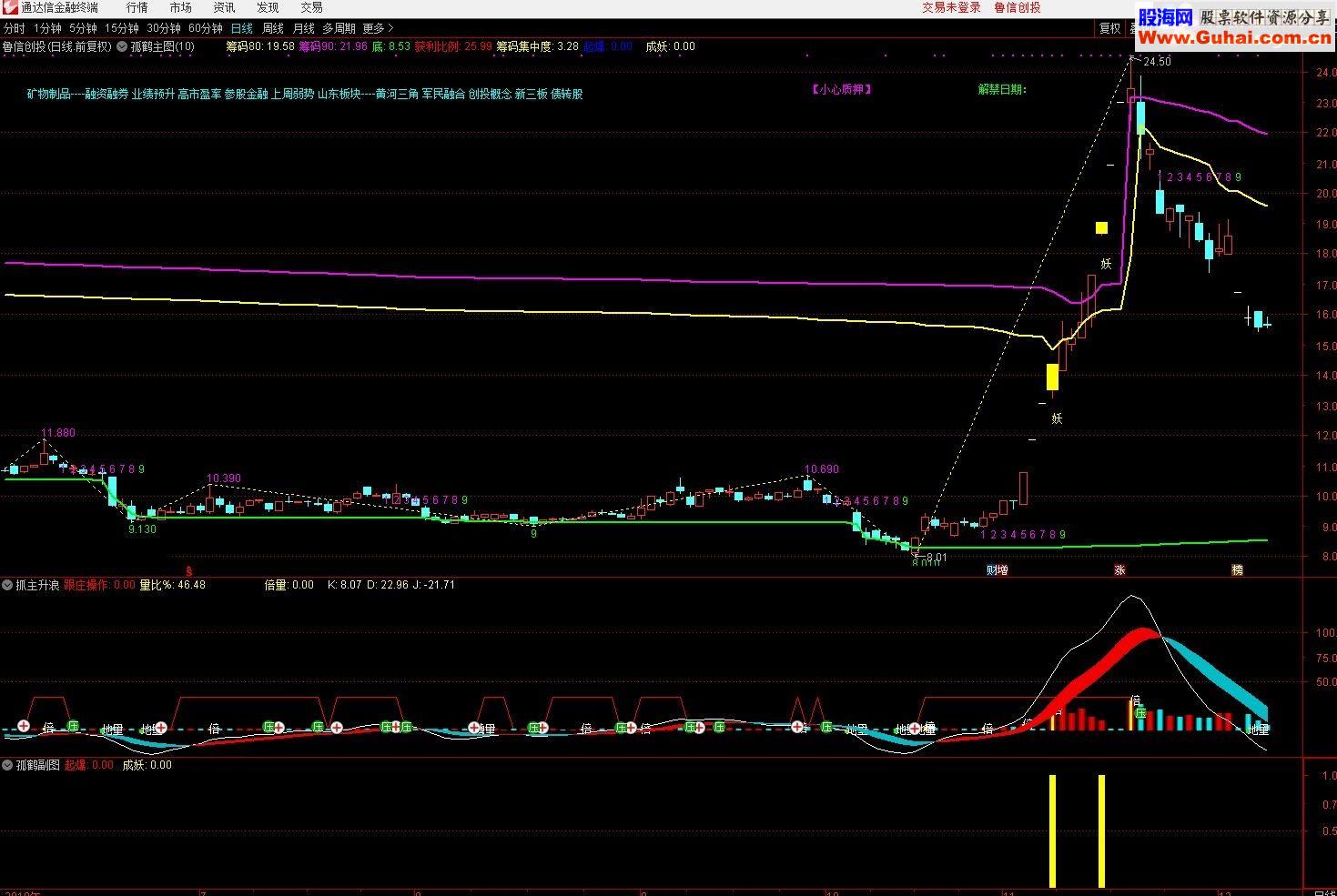
Task: Click the 孤鹤副图 indicator name
Action: pos(37,765)
